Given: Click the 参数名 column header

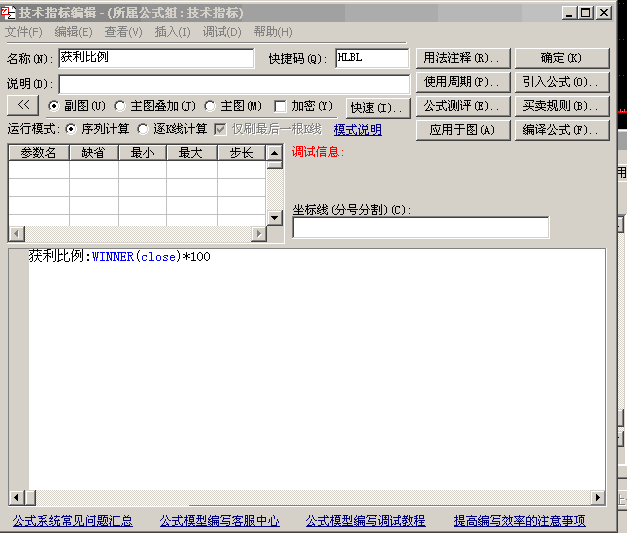Looking at the screenshot, I should click(x=39, y=153).
